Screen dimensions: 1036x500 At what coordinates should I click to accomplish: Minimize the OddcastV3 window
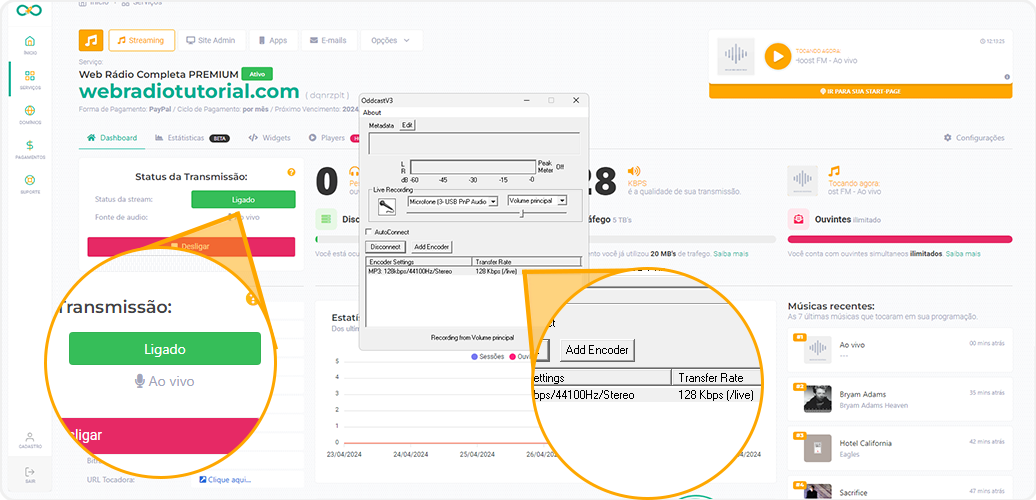(527, 100)
